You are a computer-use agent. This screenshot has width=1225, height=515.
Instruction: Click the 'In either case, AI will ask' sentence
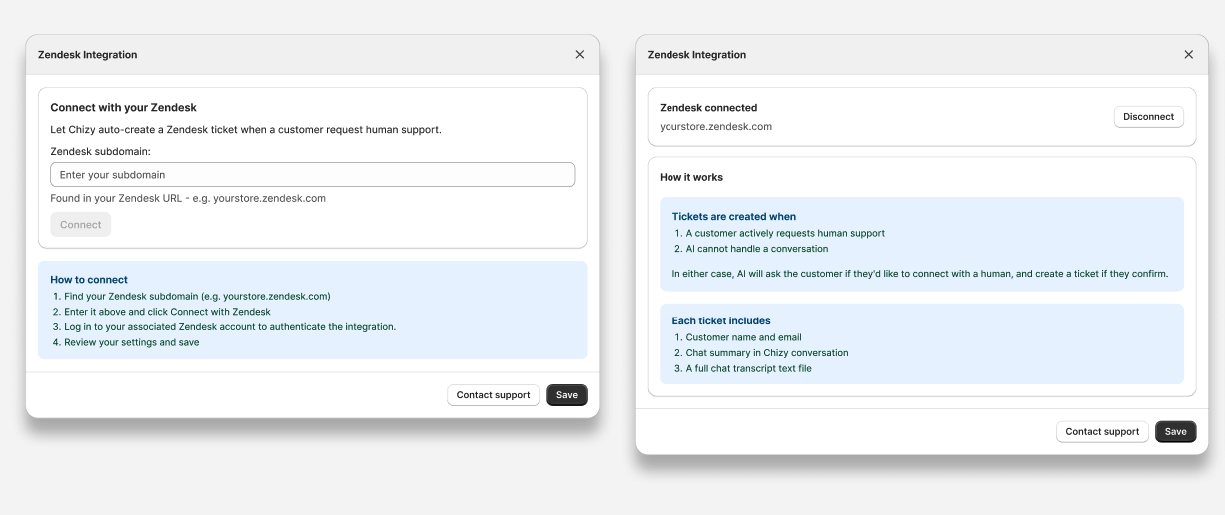tap(920, 273)
